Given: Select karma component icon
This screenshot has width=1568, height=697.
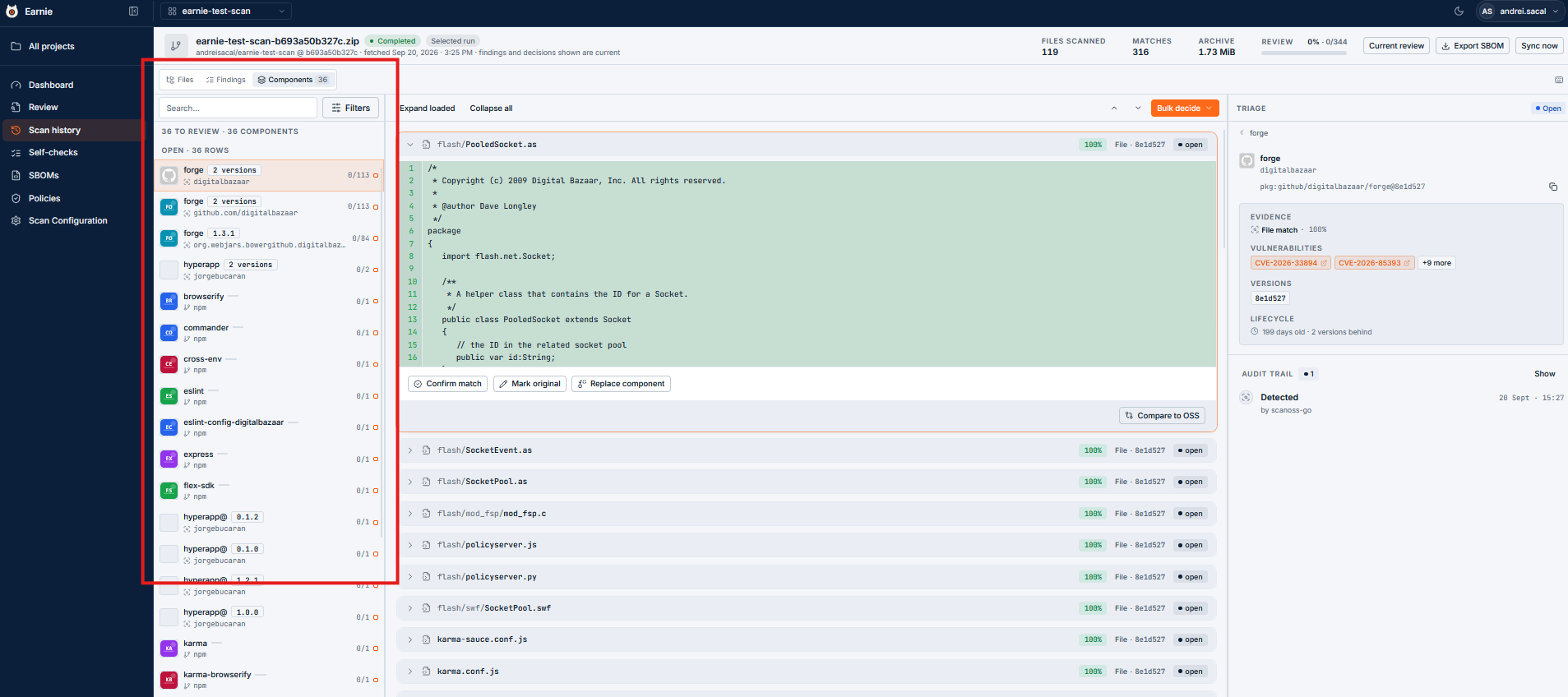Looking at the screenshot, I should pyautogui.click(x=169, y=649).
